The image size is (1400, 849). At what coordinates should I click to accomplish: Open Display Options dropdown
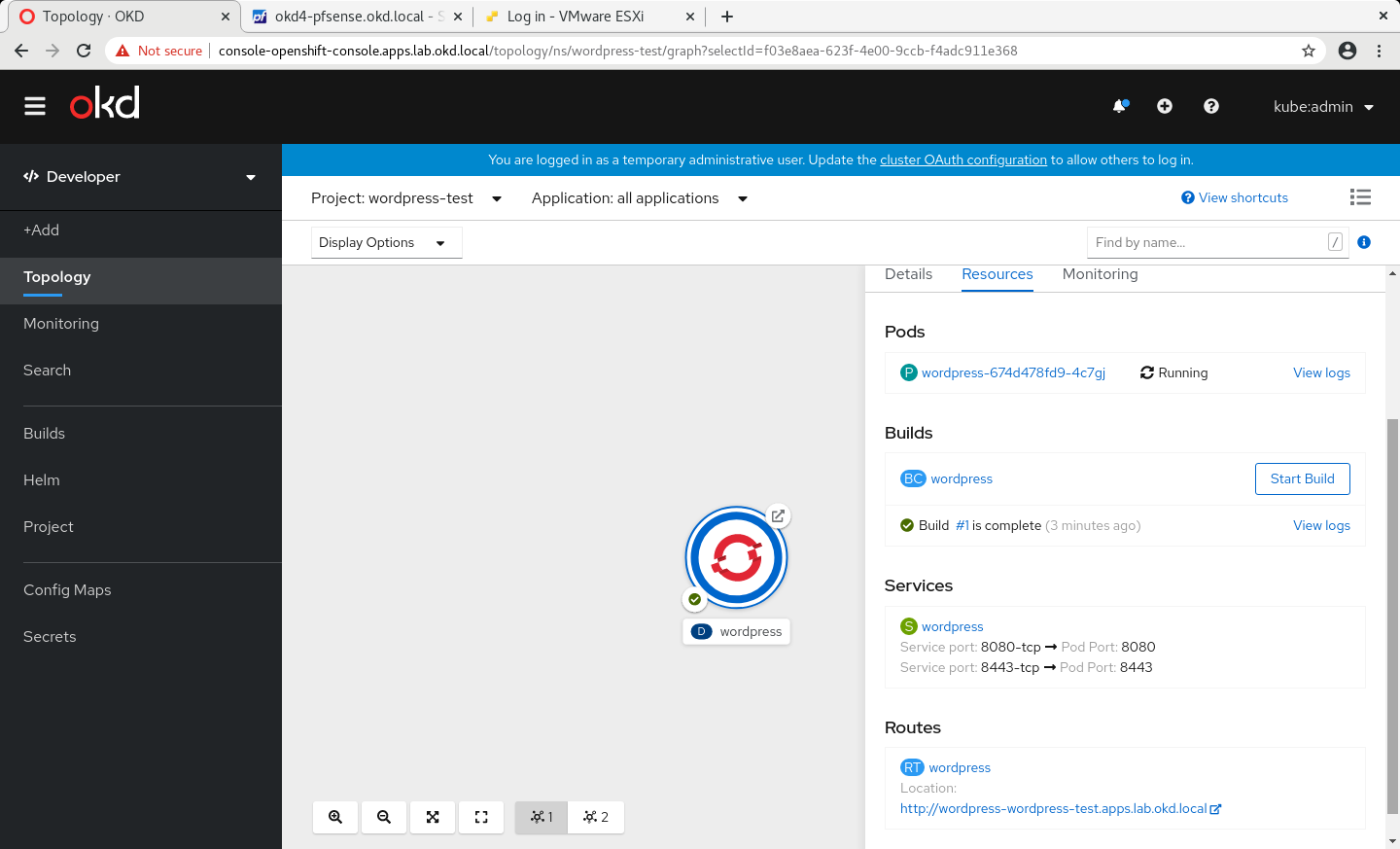tap(386, 242)
